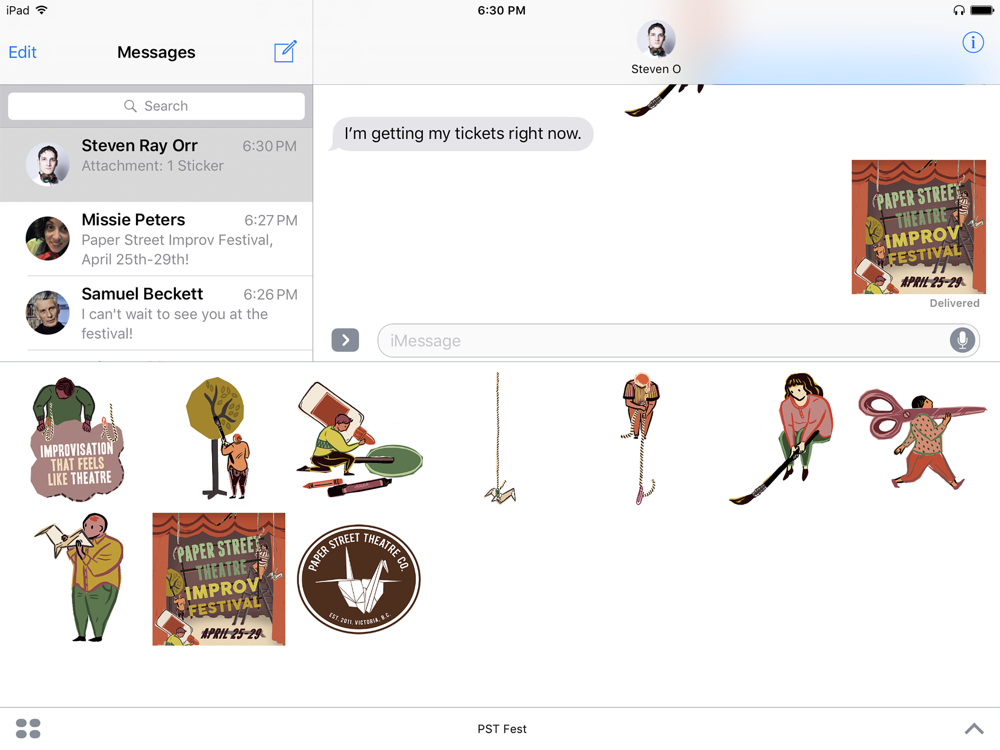Select the hanging rope paper crane sticker

[x=499, y=438]
